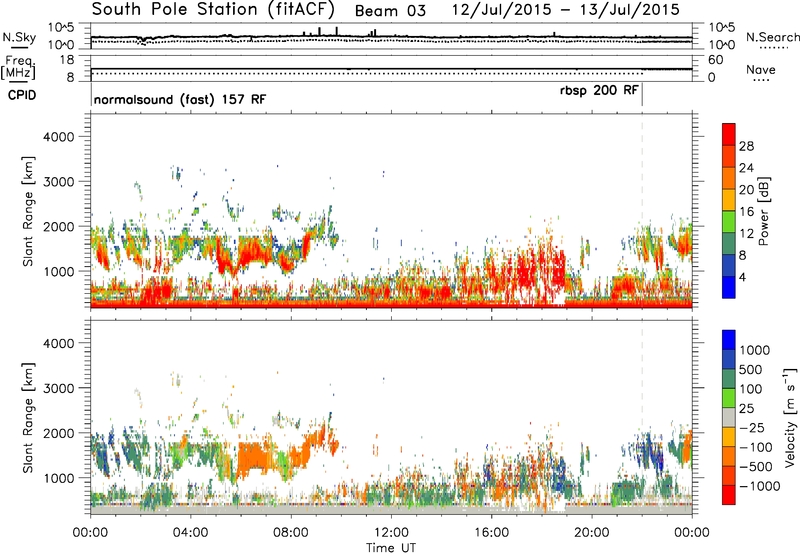Click the '60' Nave axis tick

coord(715,60)
